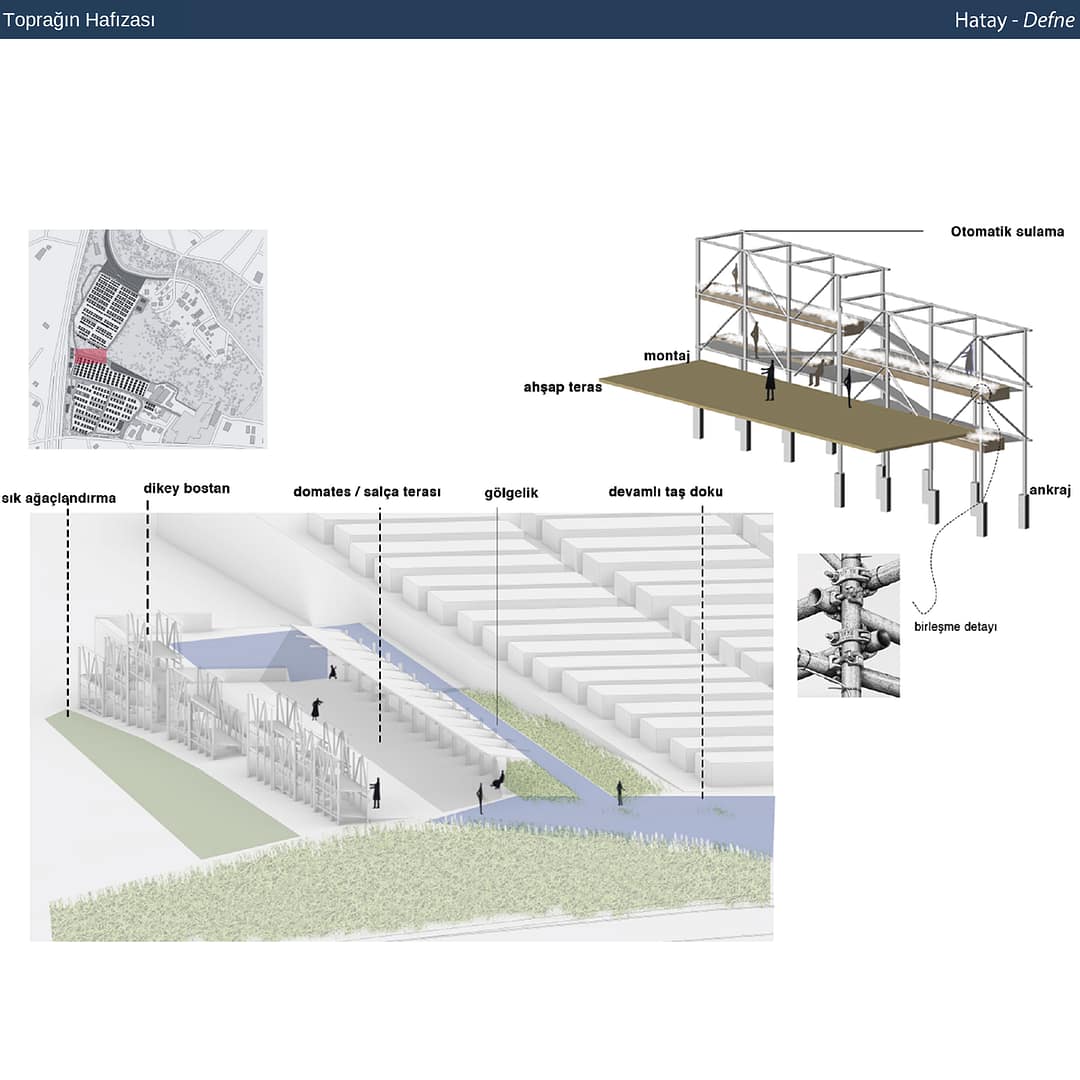Click the "Otomatik sulama" label
This screenshot has height=1080, width=1080.
point(1007,232)
